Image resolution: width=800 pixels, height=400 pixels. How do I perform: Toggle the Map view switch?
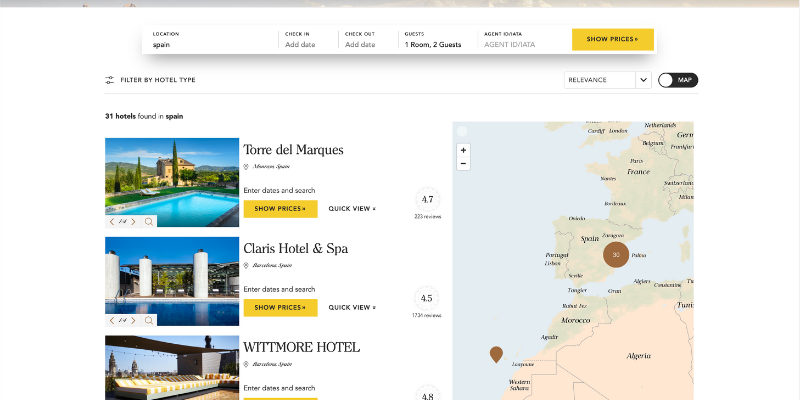click(x=677, y=80)
